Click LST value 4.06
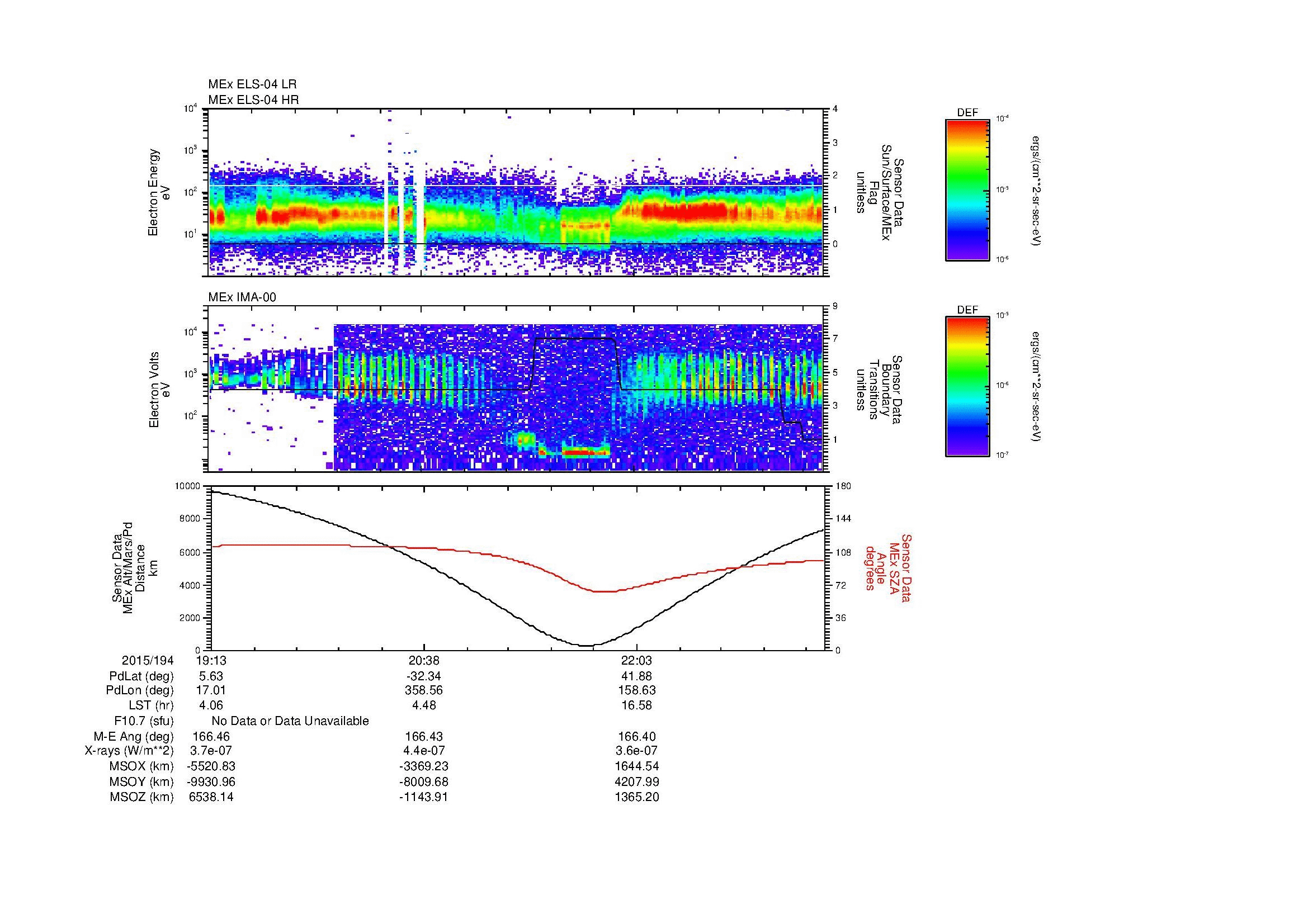Screen dimensions: 1308x924 click(x=211, y=705)
